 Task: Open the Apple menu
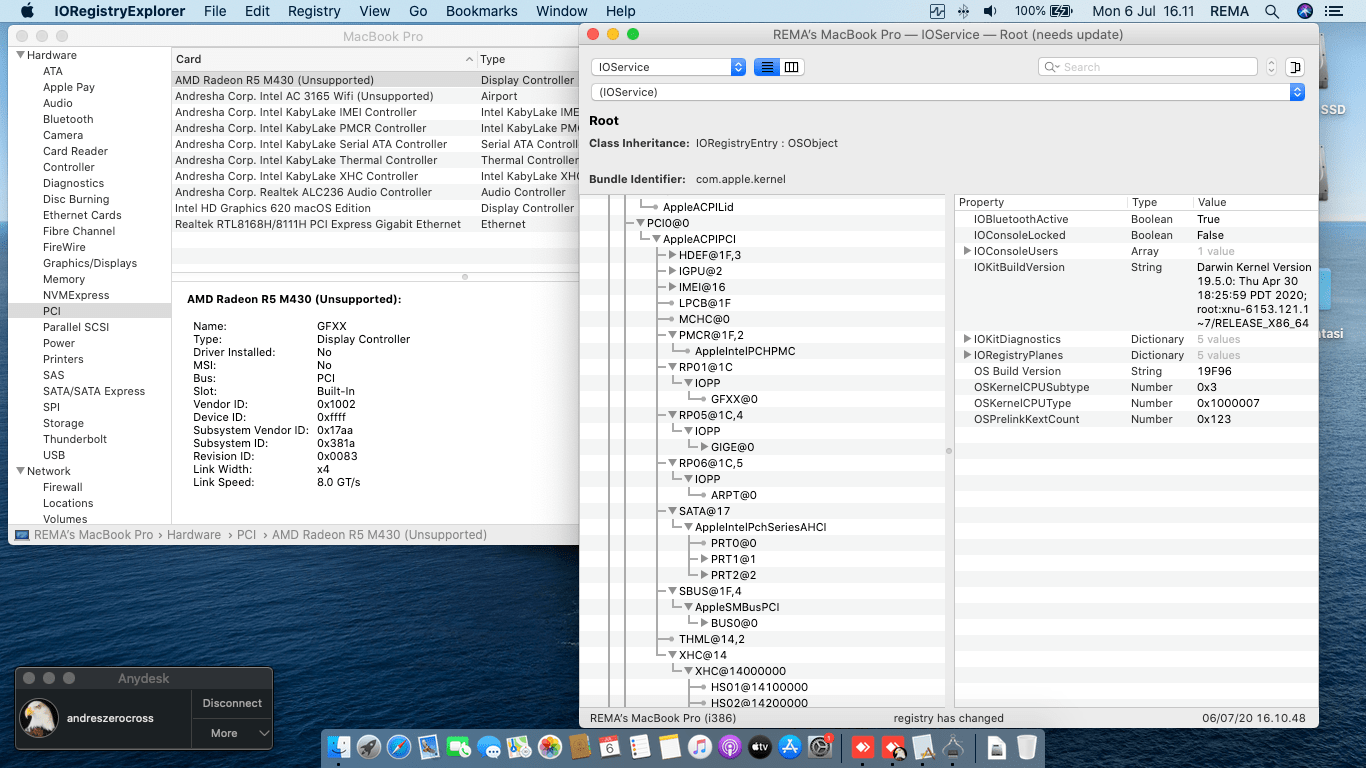(x=27, y=11)
